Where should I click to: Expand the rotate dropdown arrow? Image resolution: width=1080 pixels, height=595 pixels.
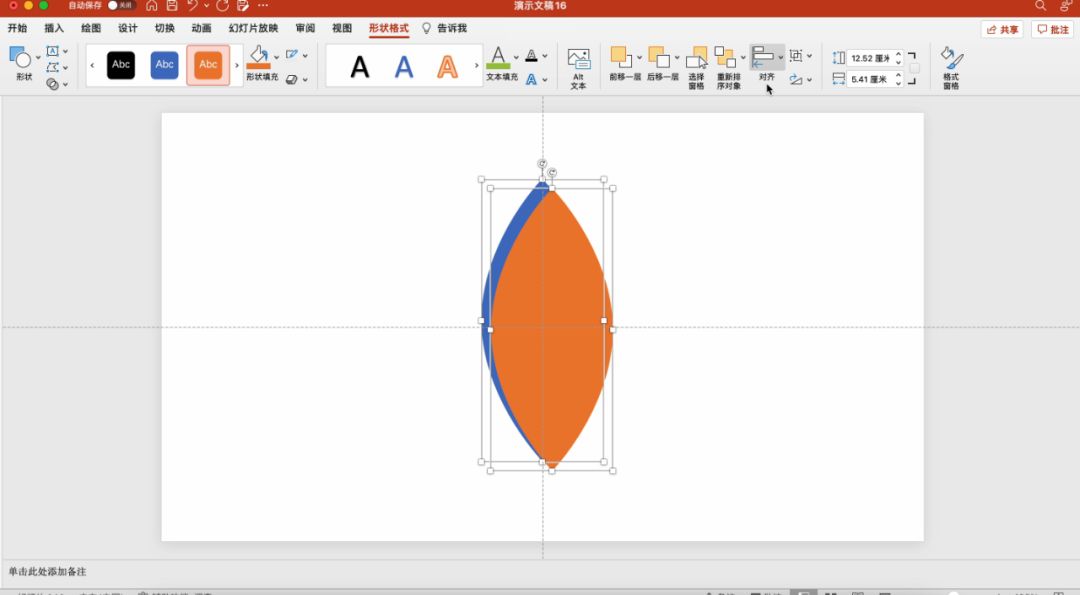[809, 80]
